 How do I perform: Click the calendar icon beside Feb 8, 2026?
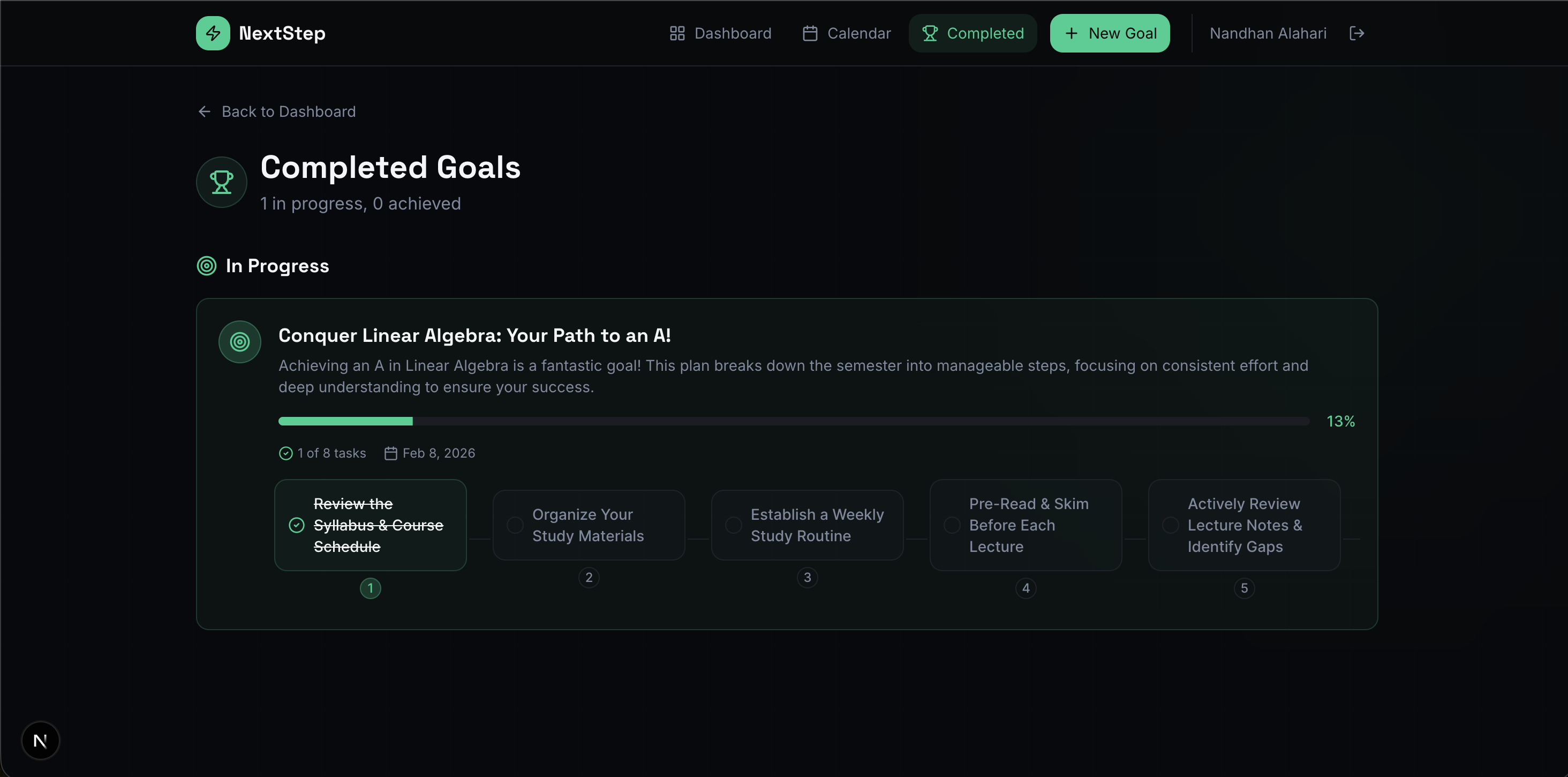tap(391, 453)
